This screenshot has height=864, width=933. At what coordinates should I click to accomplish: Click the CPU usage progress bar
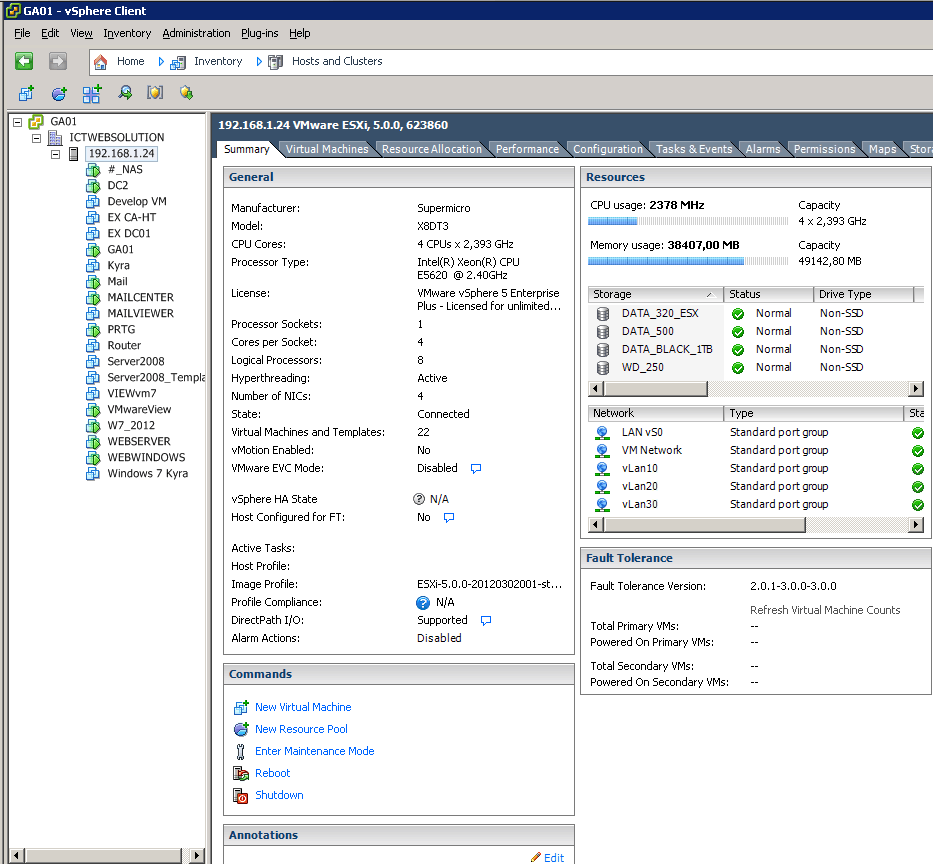(x=688, y=221)
